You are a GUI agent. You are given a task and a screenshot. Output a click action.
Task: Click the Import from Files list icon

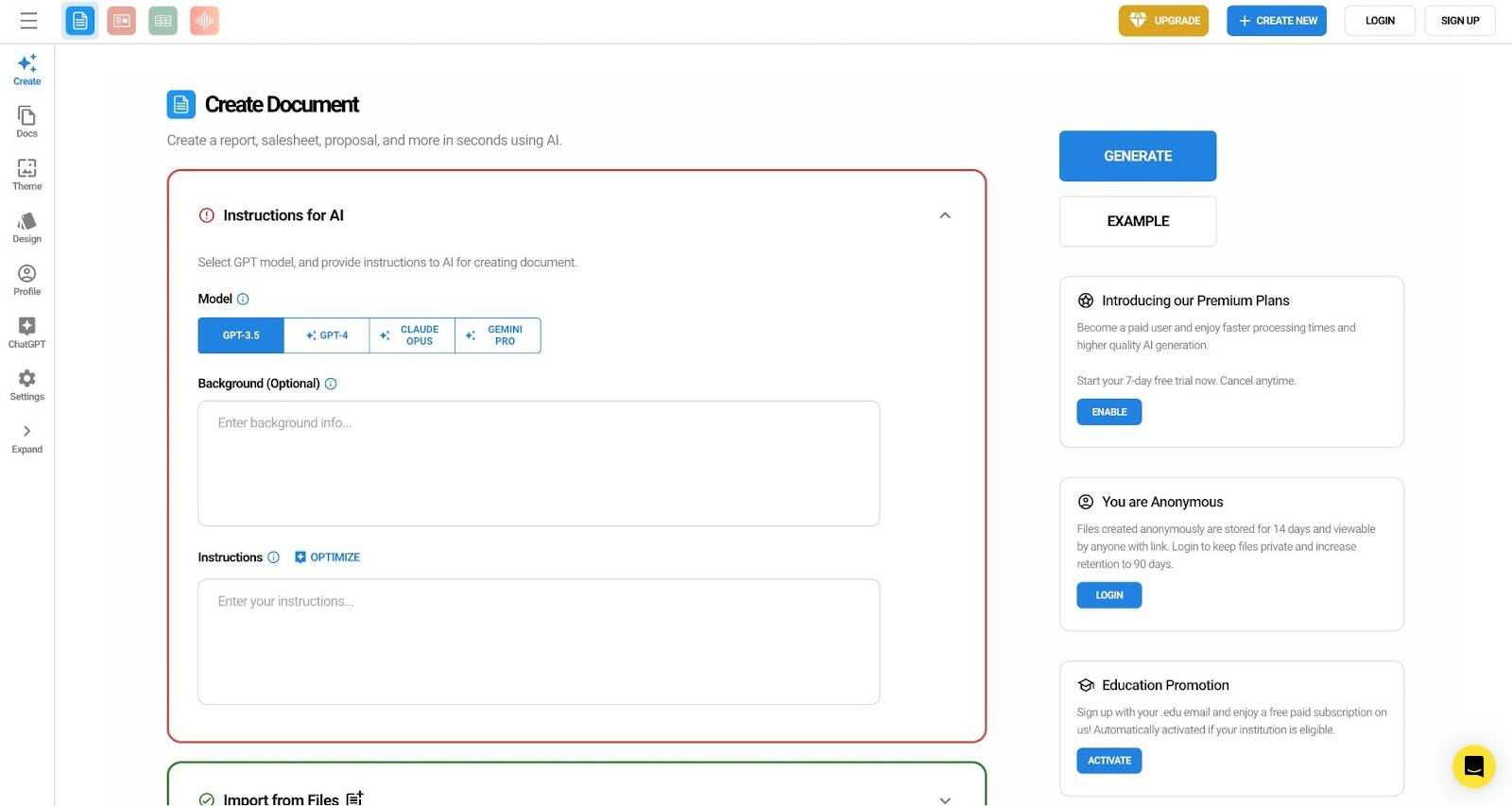point(354,798)
